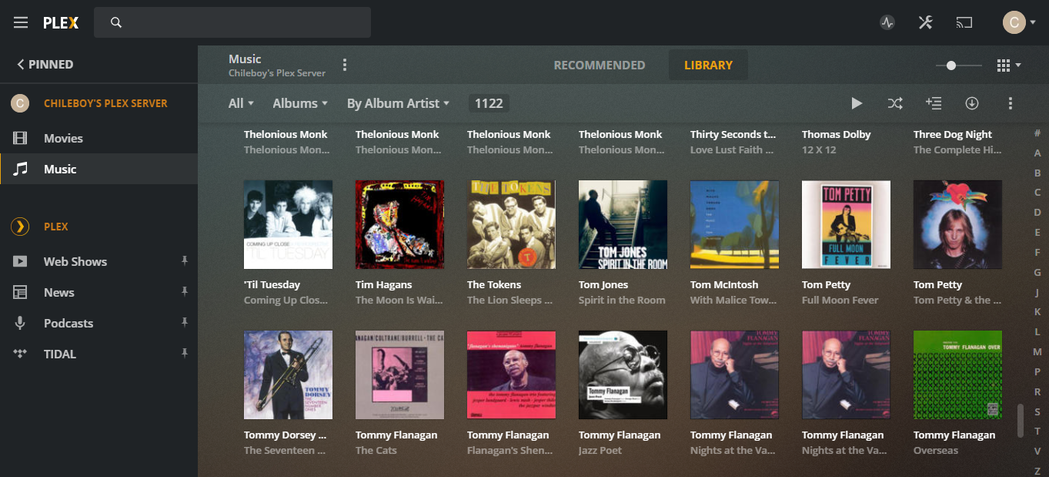Open the grid view mode selector
This screenshot has height=477, width=1049.
click(x=1009, y=65)
